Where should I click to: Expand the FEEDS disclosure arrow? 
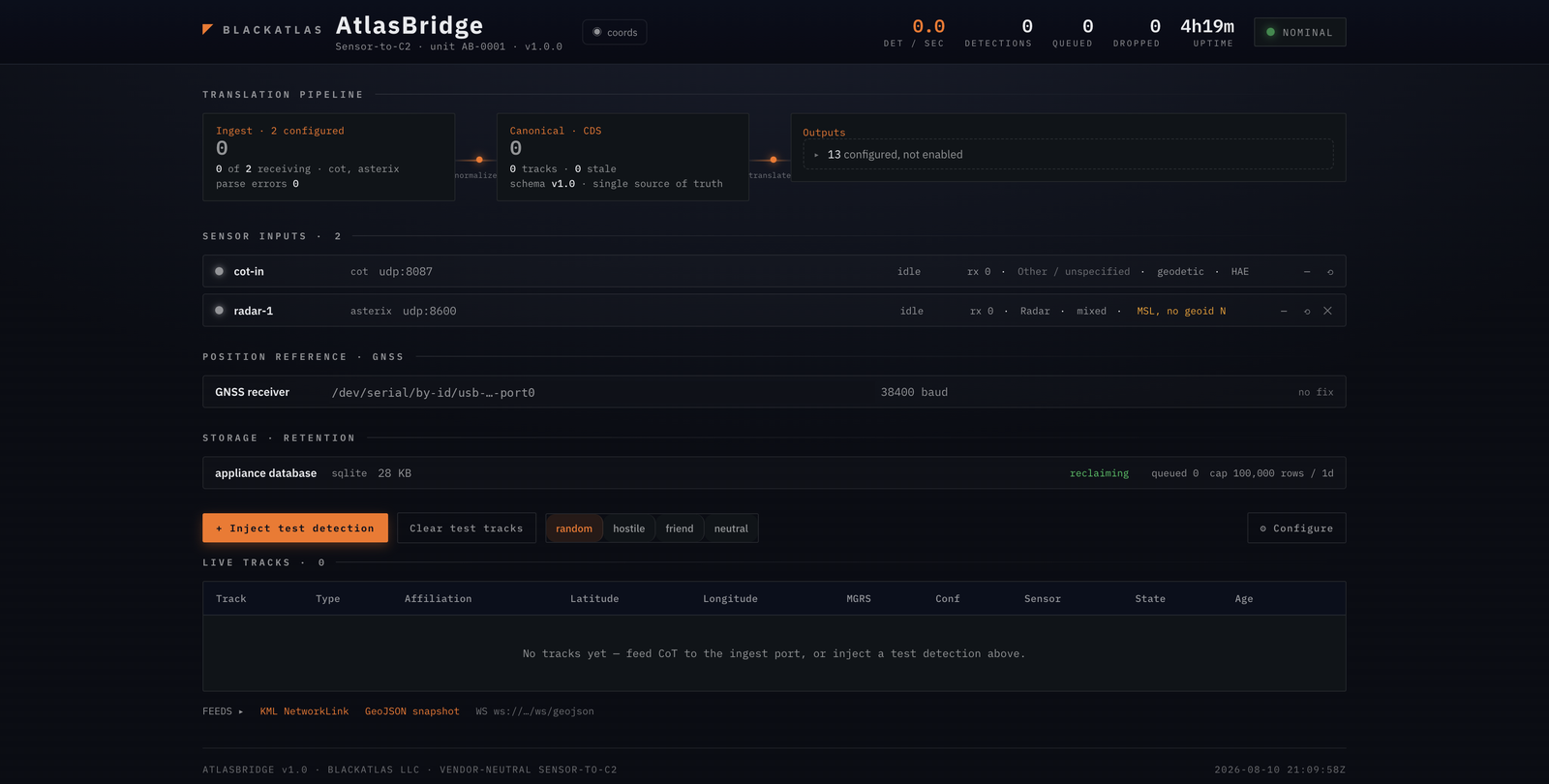pyautogui.click(x=241, y=711)
